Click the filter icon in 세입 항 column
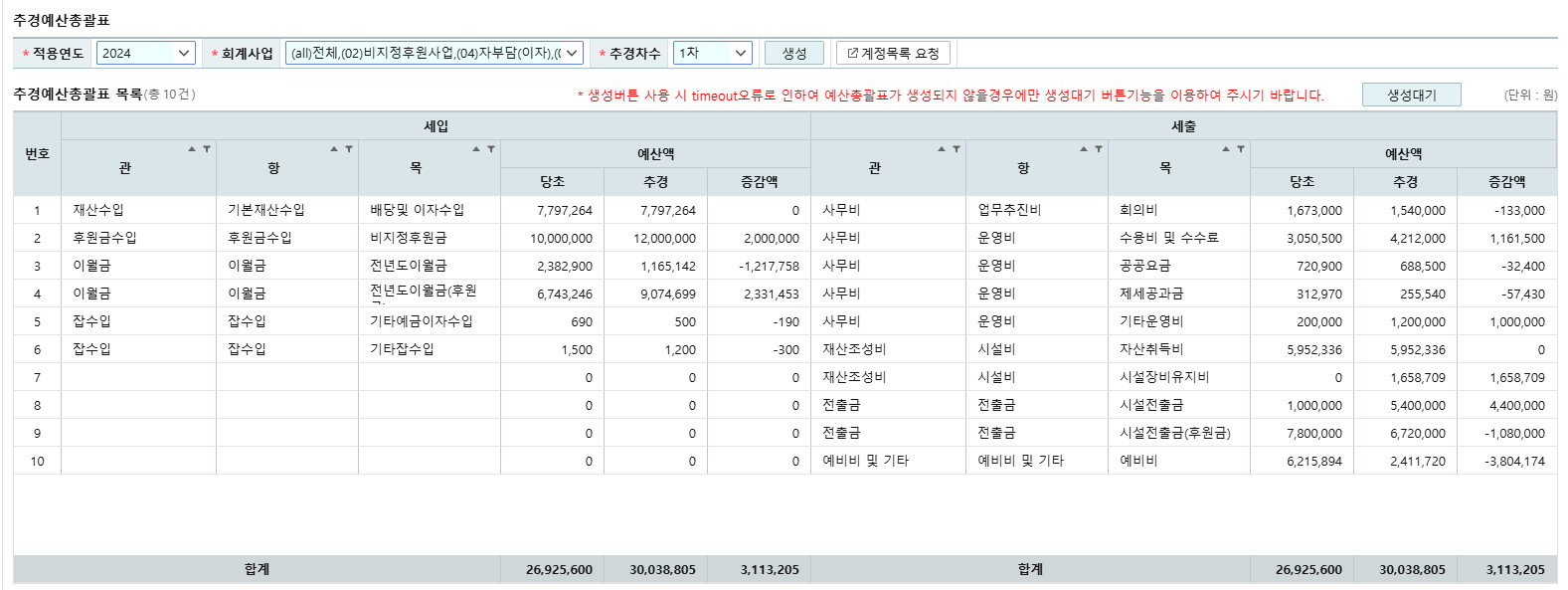The width and height of the screenshot is (1568, 590). [349, 149]
